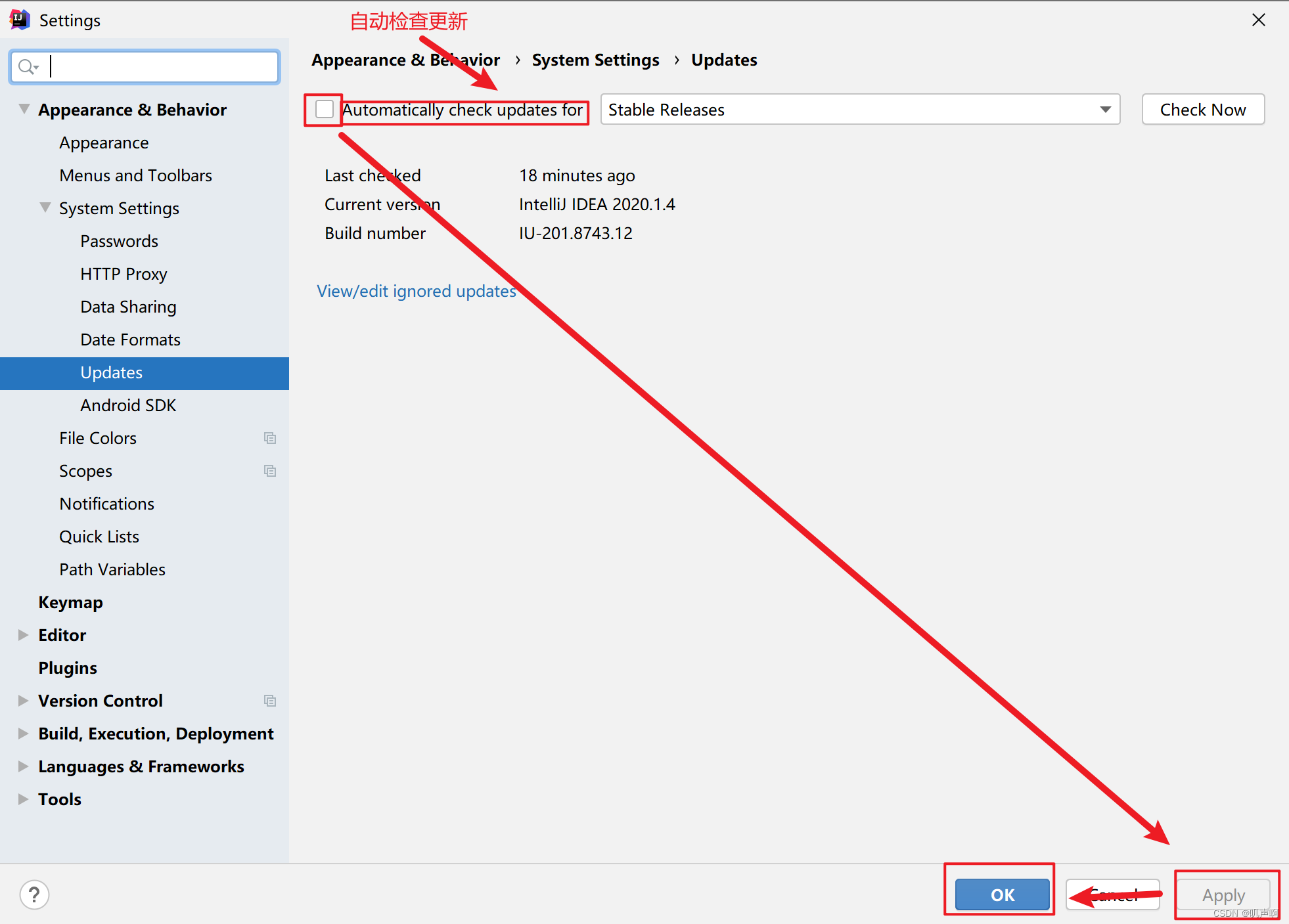This screenshot has width=1289, height=924.
Task: Focus the settings search field
Action: tap(145, 67)
